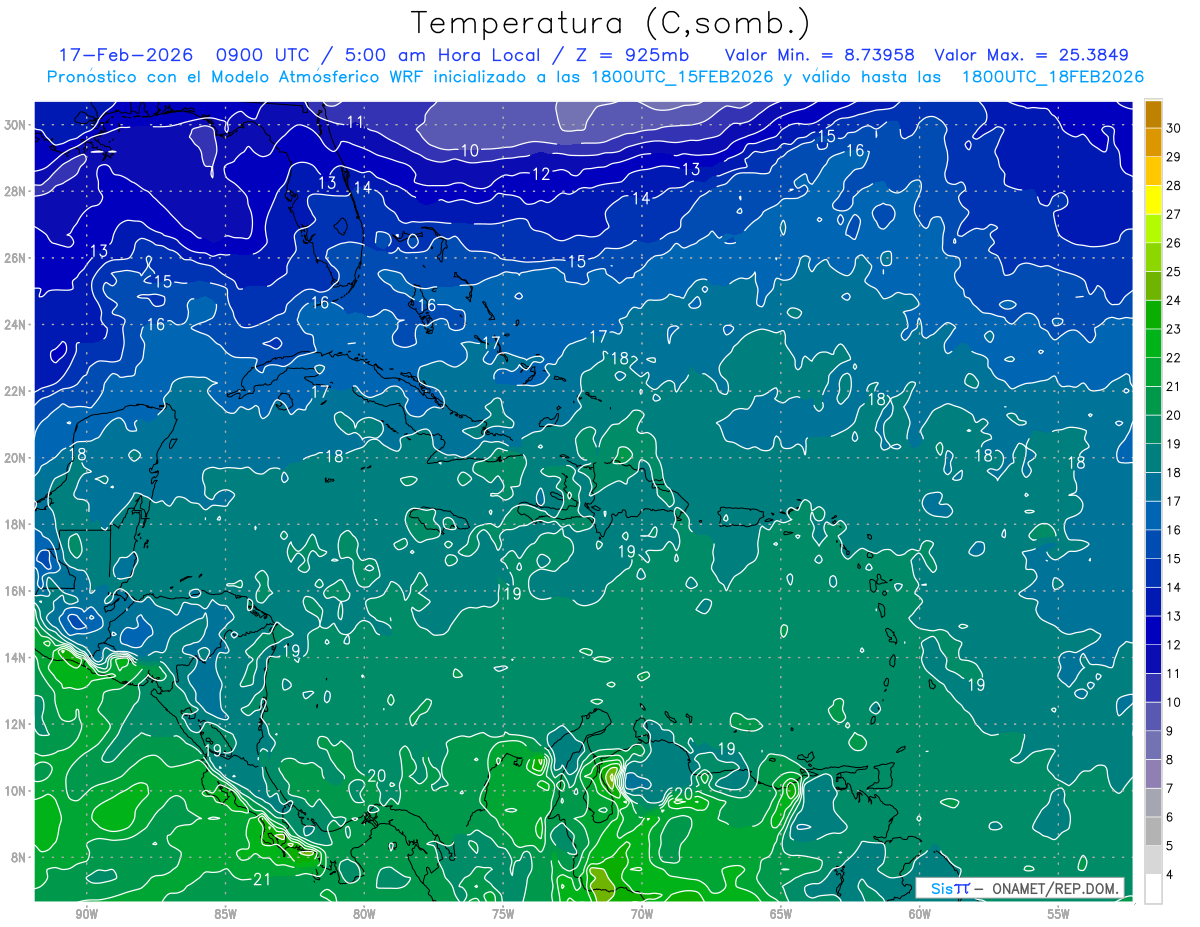
Task: Click the 'Temperatura (C,somb.)' chart title
Action: point(611,24)
